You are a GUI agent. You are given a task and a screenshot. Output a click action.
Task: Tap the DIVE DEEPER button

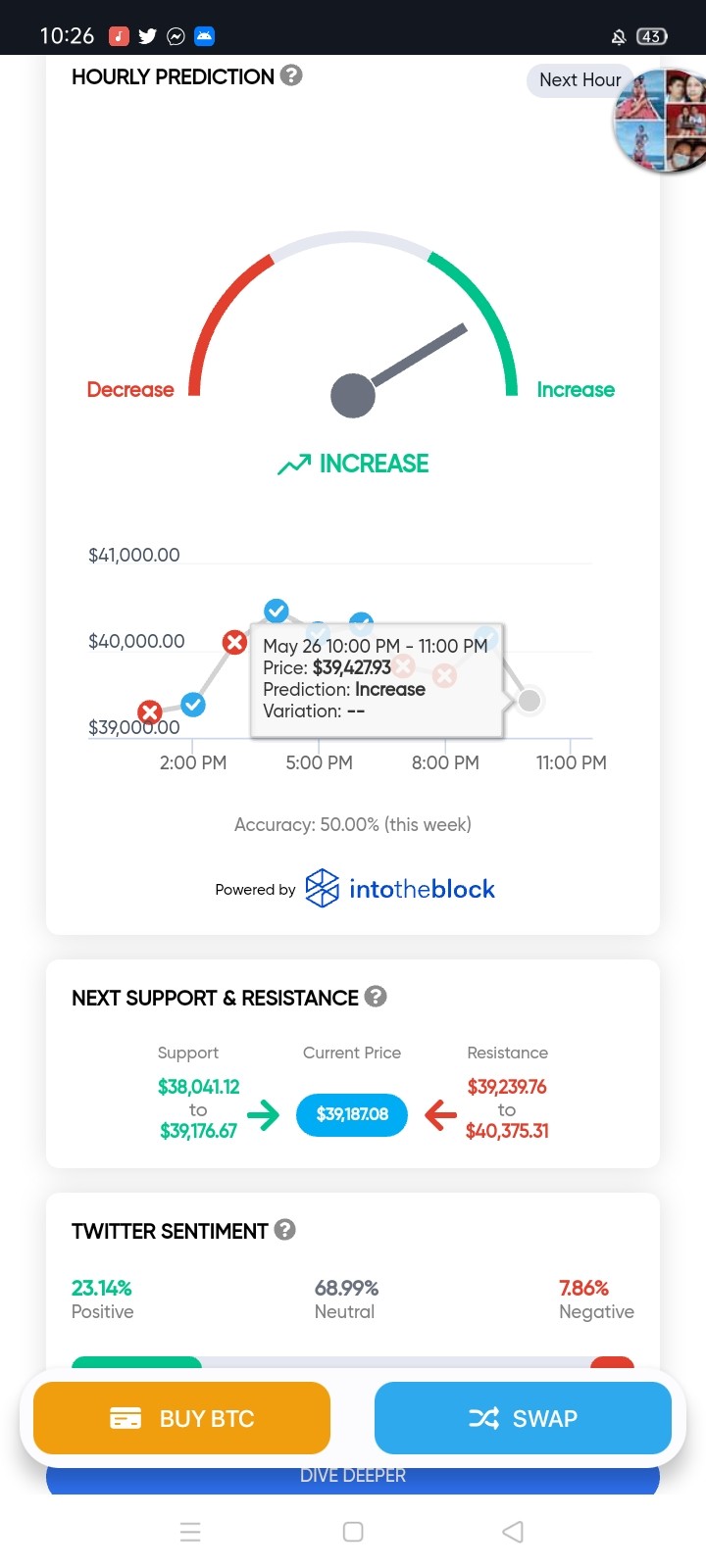pyautogui.click(x=353, y=1476)
